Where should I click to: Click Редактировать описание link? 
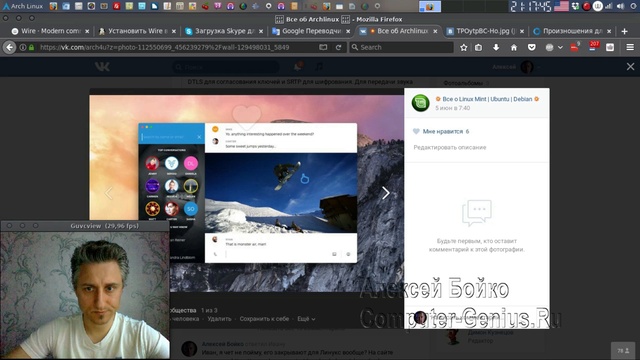[x=450, y=147]
